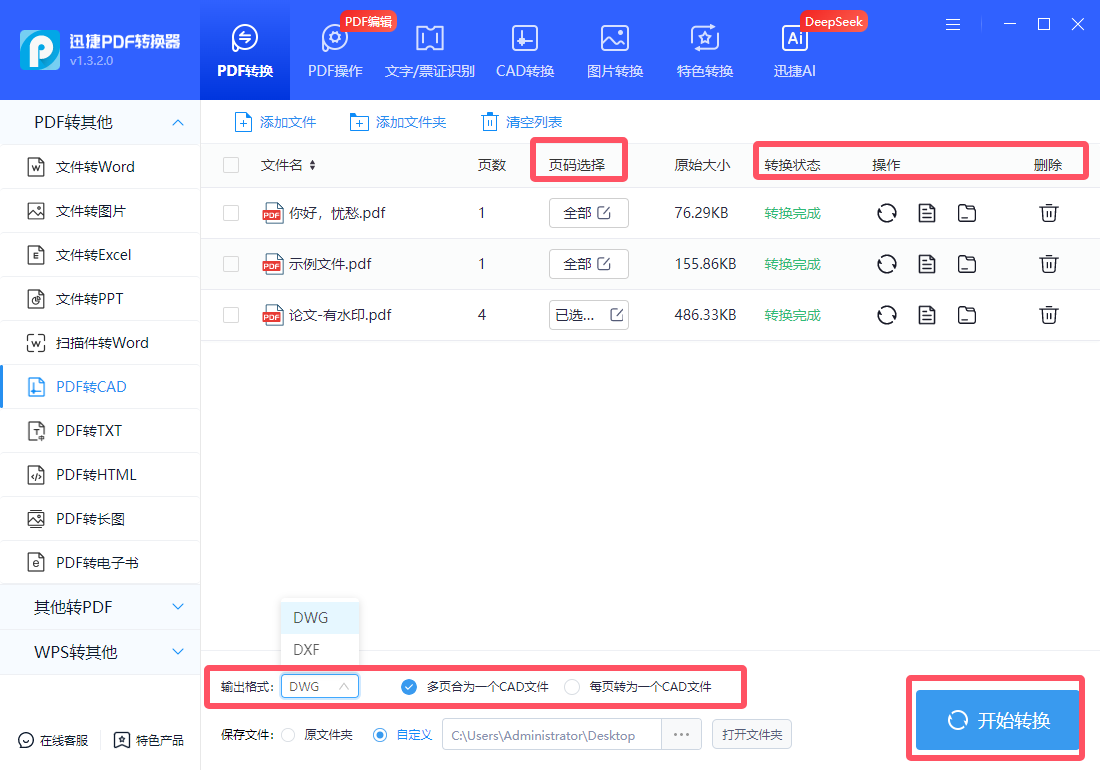
Task: Check the box for 论文-有水印.pdf
Action: [x=231, y=316]
